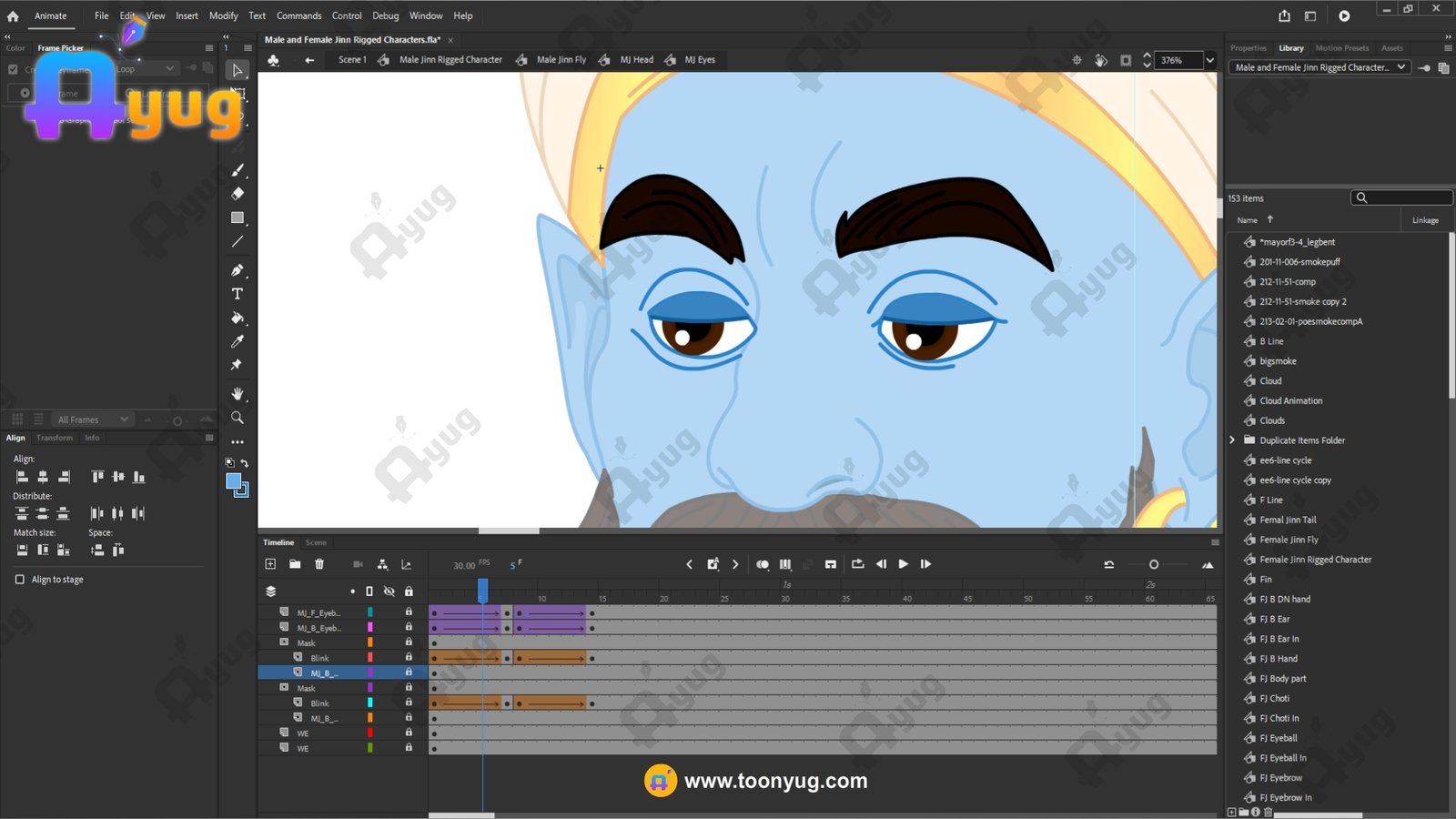Image resolution: width=1456 pixels, height=819 pixels.
Task: Toggle hide all layers eye icon
Action: point(389,591)
